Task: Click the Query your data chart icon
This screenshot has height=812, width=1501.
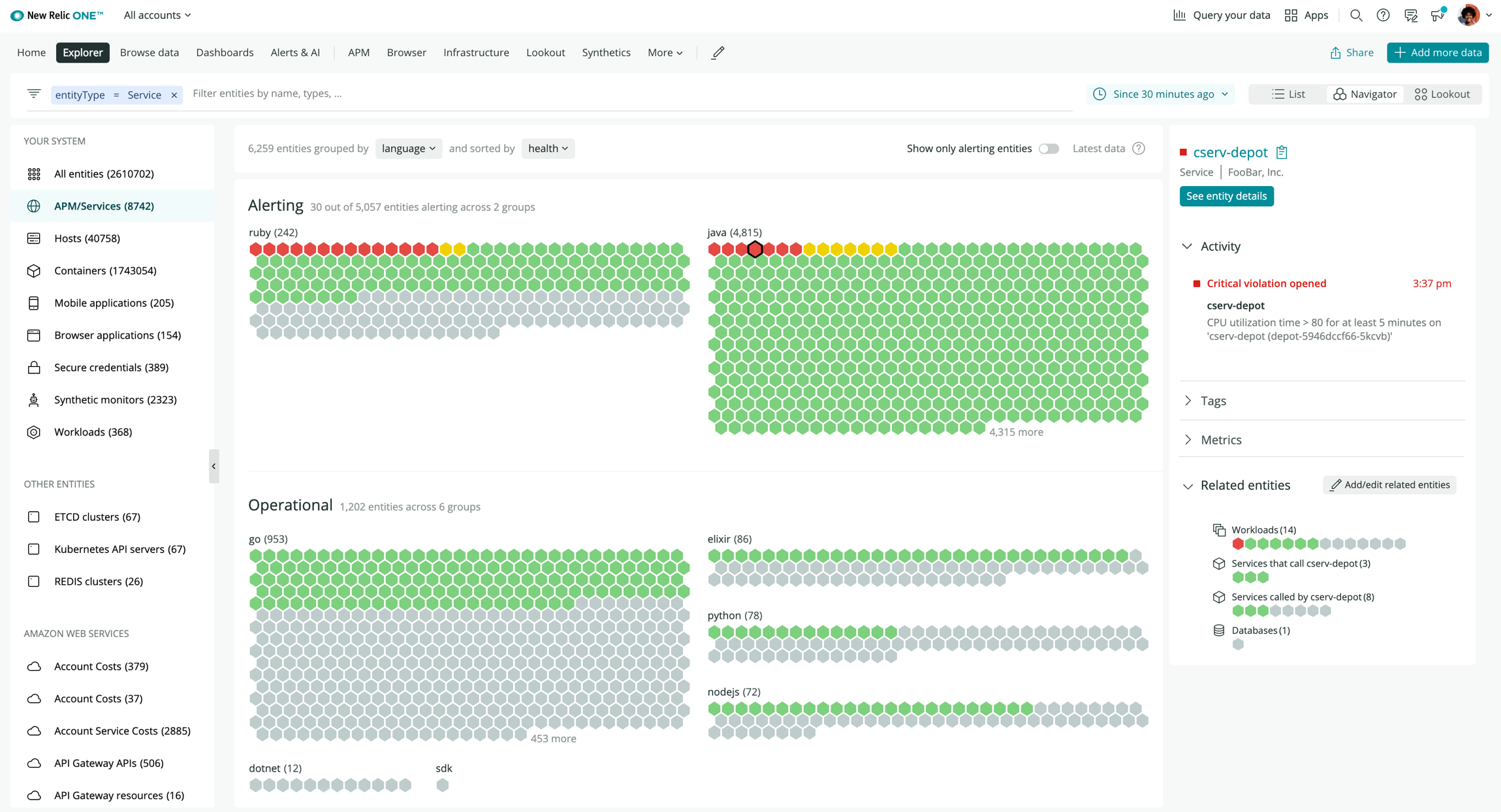Action: pos(1179,15)
